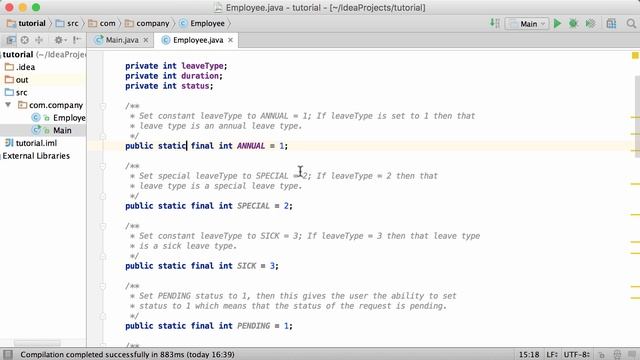Fold the PENDING Javadoc comment in gutter

[x=102, y=286]
